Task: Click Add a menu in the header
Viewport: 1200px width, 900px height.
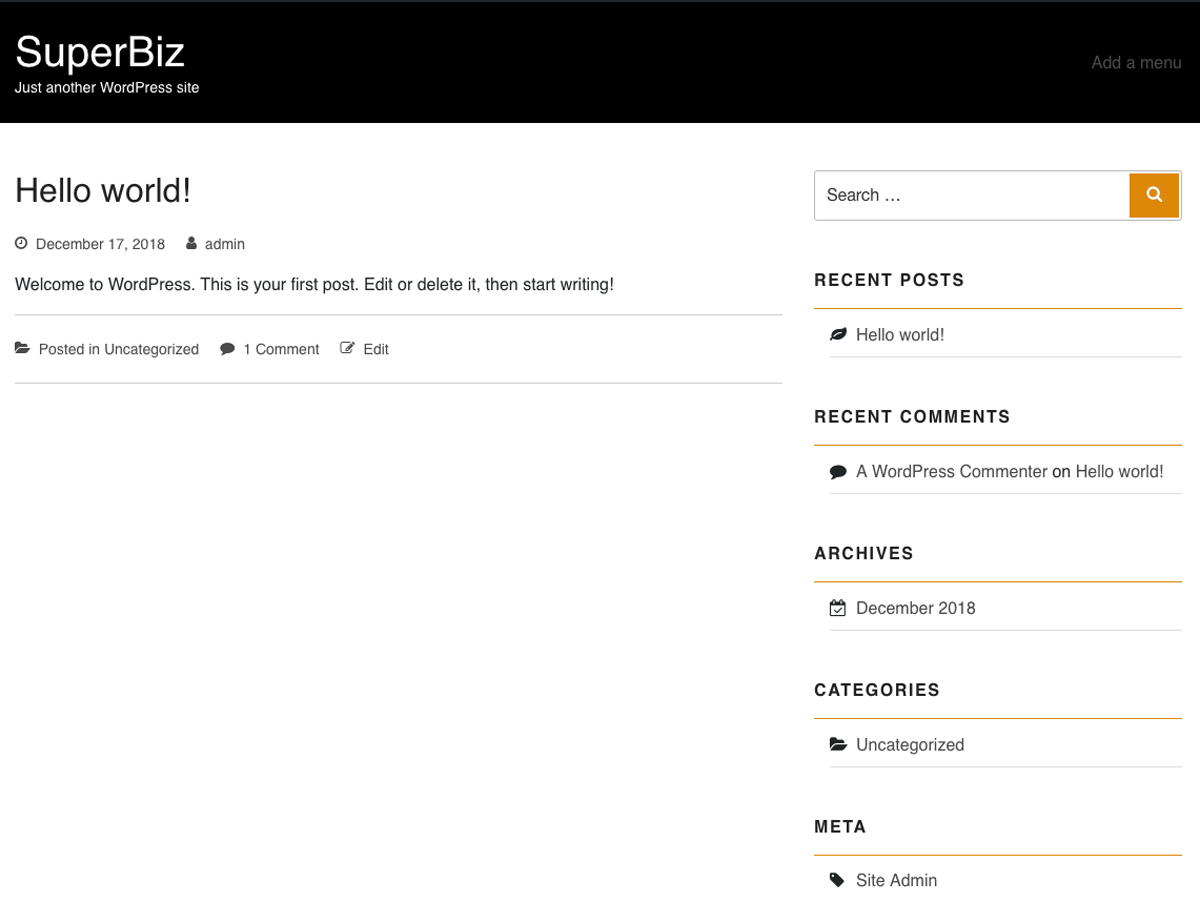Action: point(1136,62)
